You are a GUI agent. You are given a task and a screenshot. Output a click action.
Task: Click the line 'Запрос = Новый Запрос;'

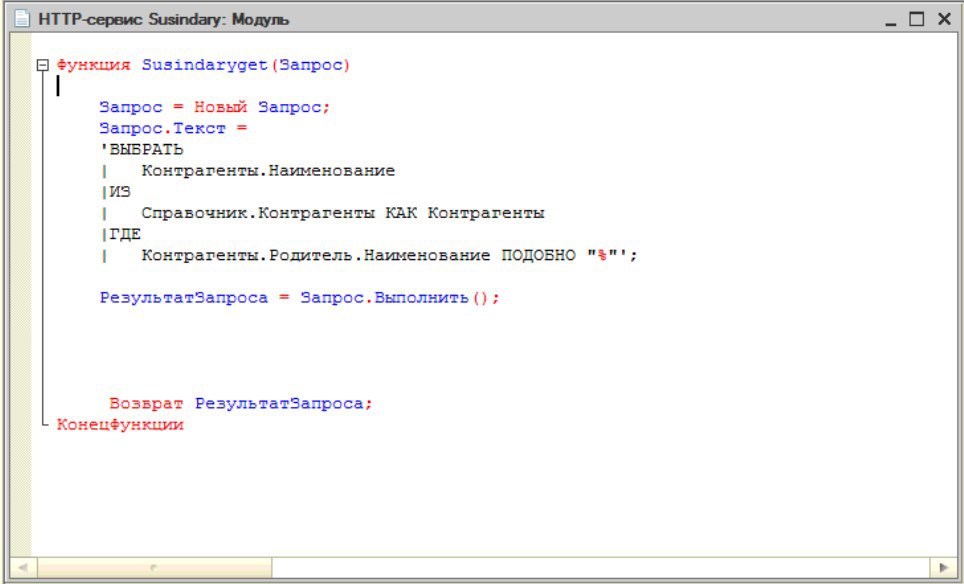(215, 108)
